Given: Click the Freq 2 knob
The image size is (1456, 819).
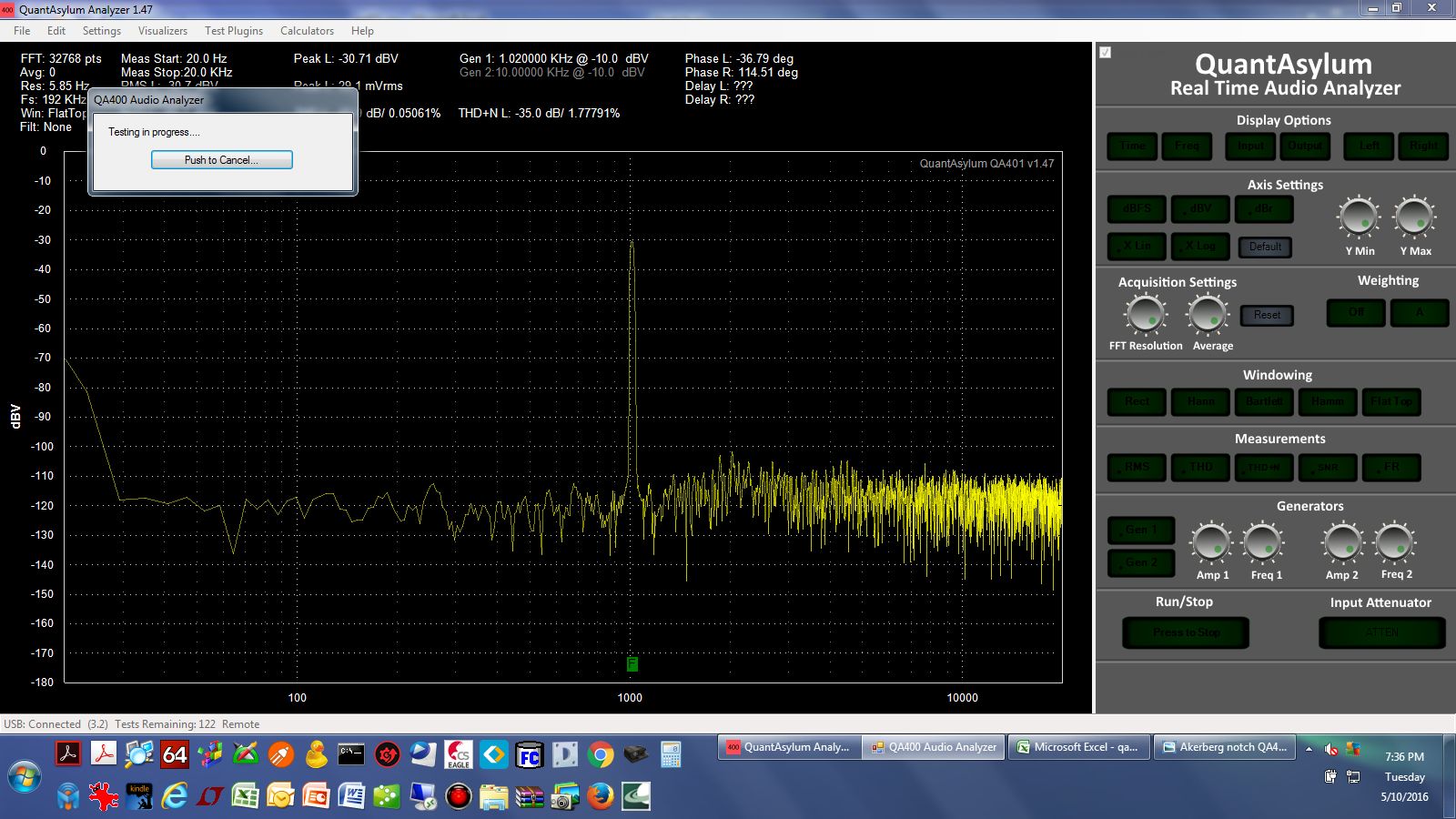Looking at the screenshot, I should (x=1394, y=543).
